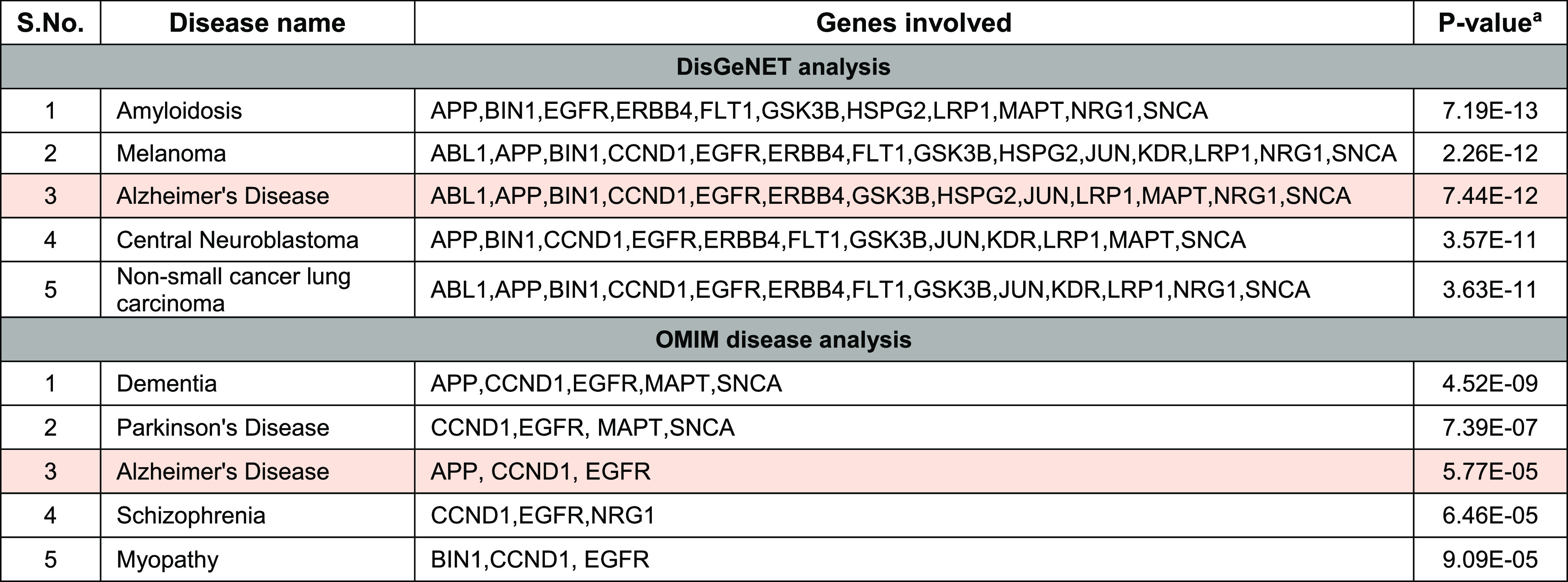Click the 7.19E-13 P-value cell
Image resolution: width=1568 pixels, height=582 pixels.
point(1490,111)
